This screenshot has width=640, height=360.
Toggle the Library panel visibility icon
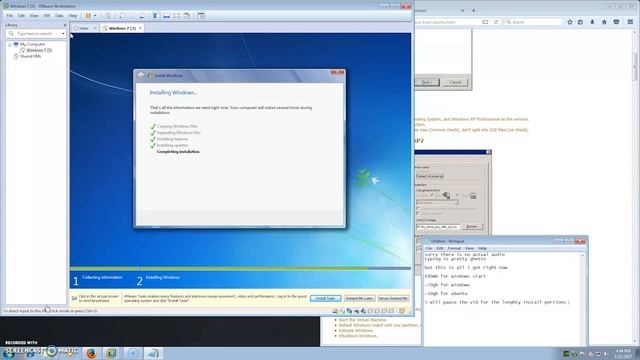156,16
